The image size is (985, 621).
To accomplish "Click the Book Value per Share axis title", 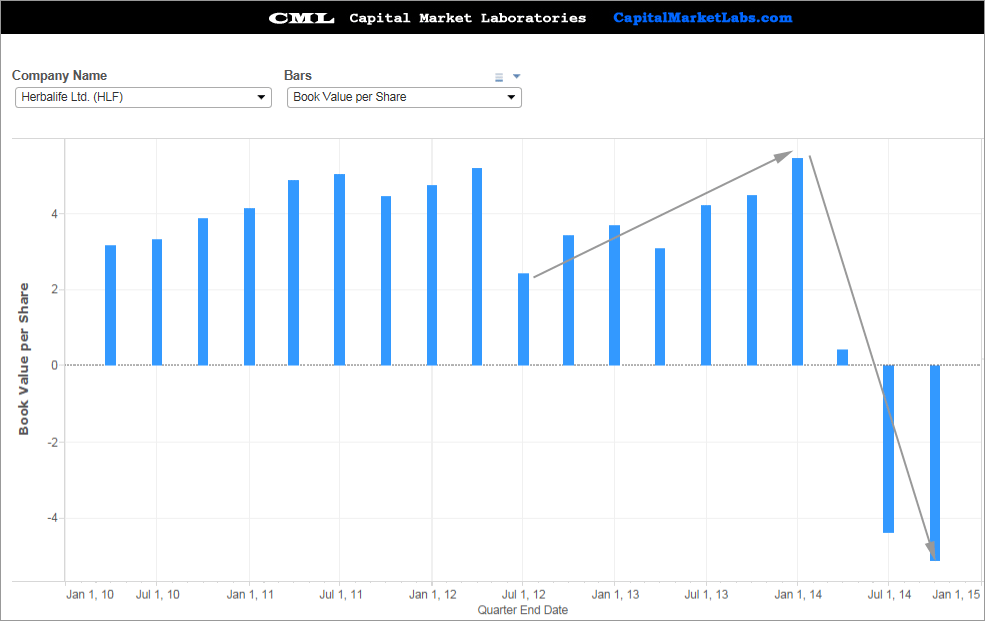I will click(24, 359).
